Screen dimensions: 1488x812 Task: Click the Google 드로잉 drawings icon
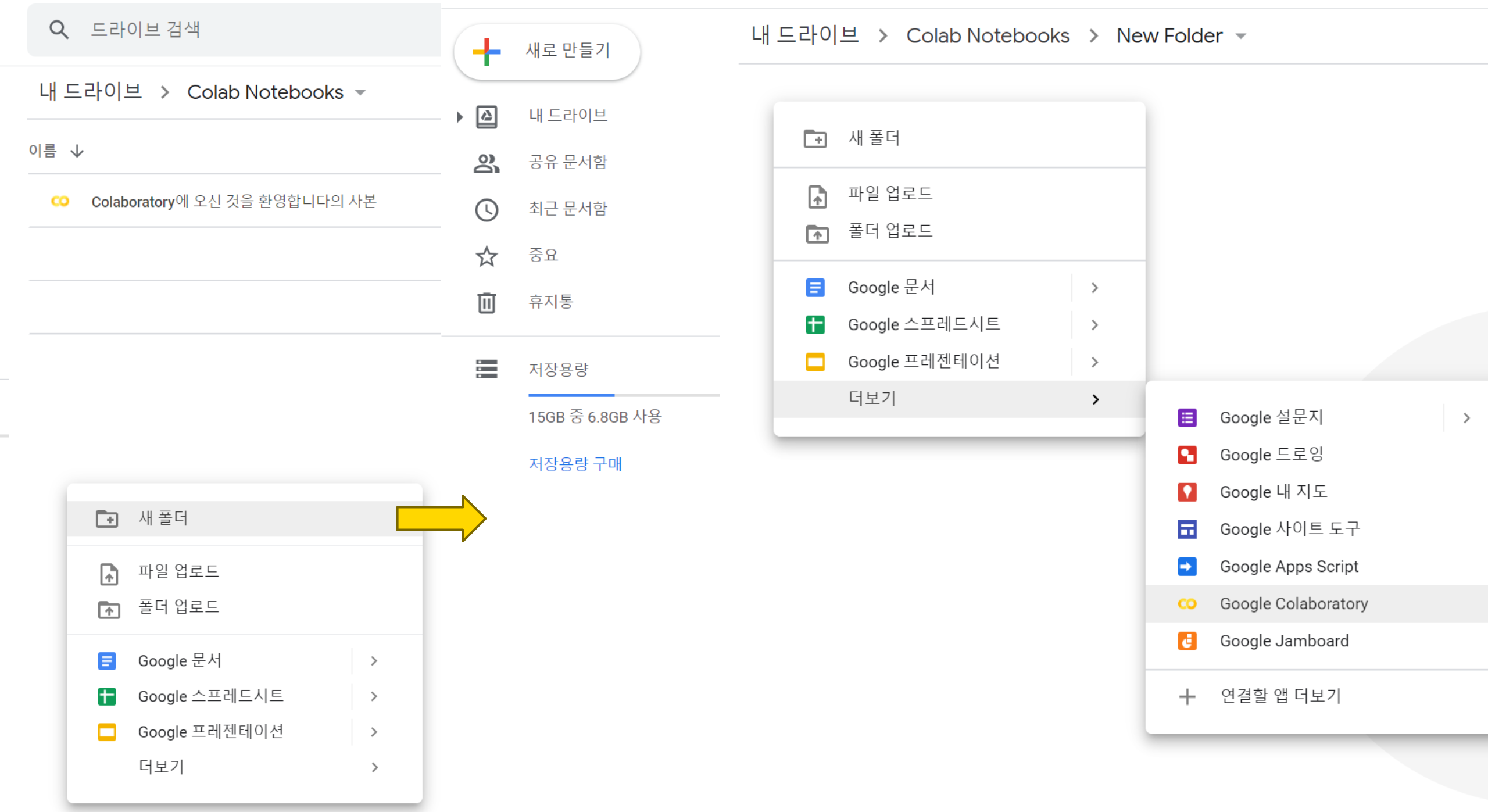pos(1186,455)
